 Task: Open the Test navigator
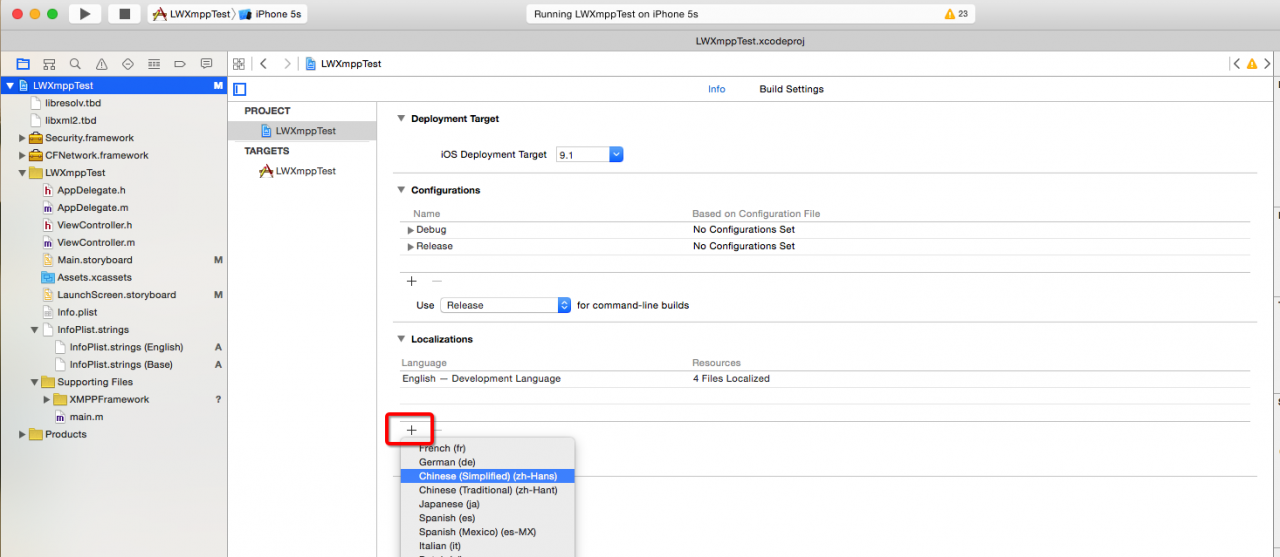click(x=127, y=63)
